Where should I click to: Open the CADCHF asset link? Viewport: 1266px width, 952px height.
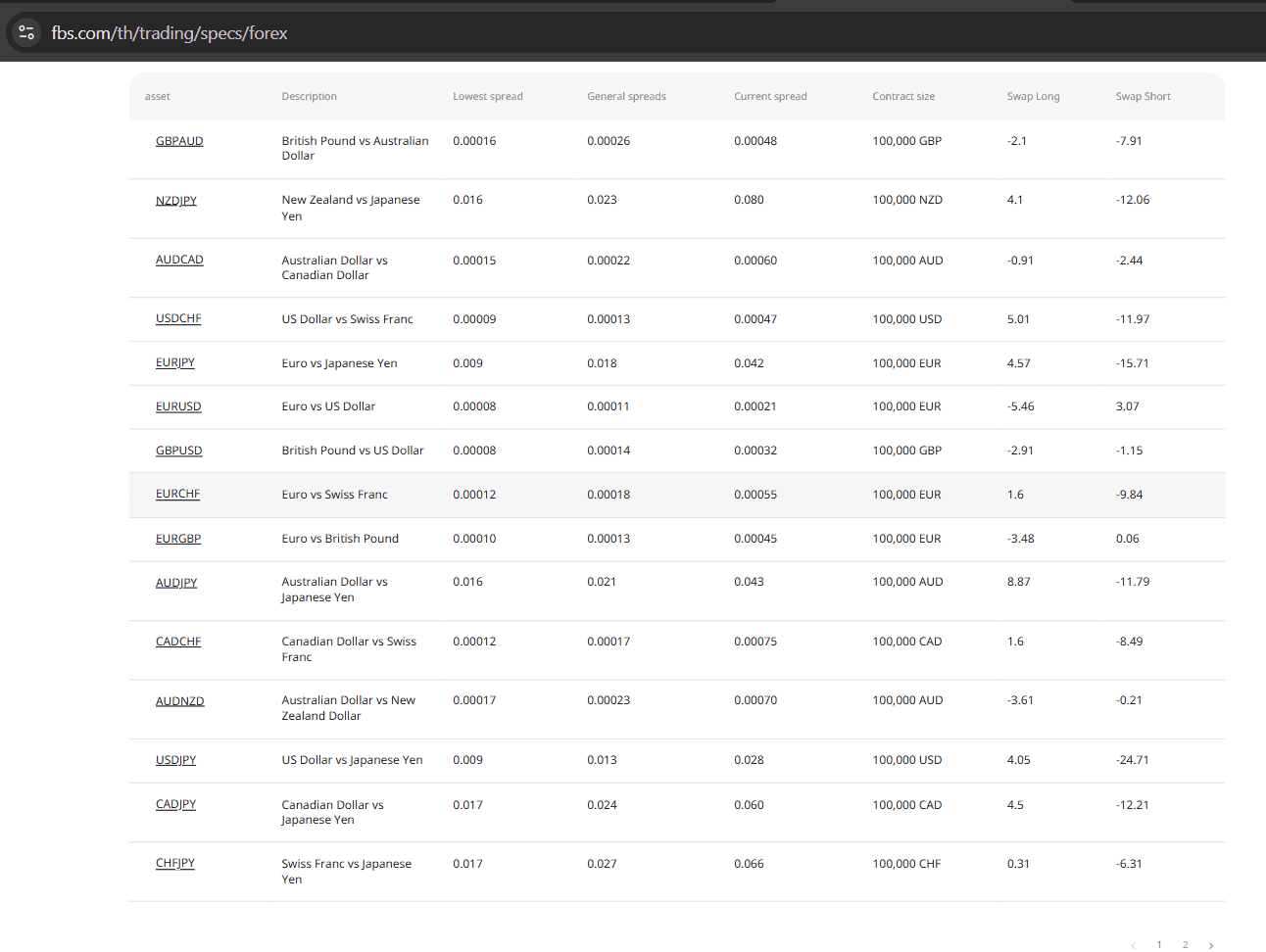point(178,642)
